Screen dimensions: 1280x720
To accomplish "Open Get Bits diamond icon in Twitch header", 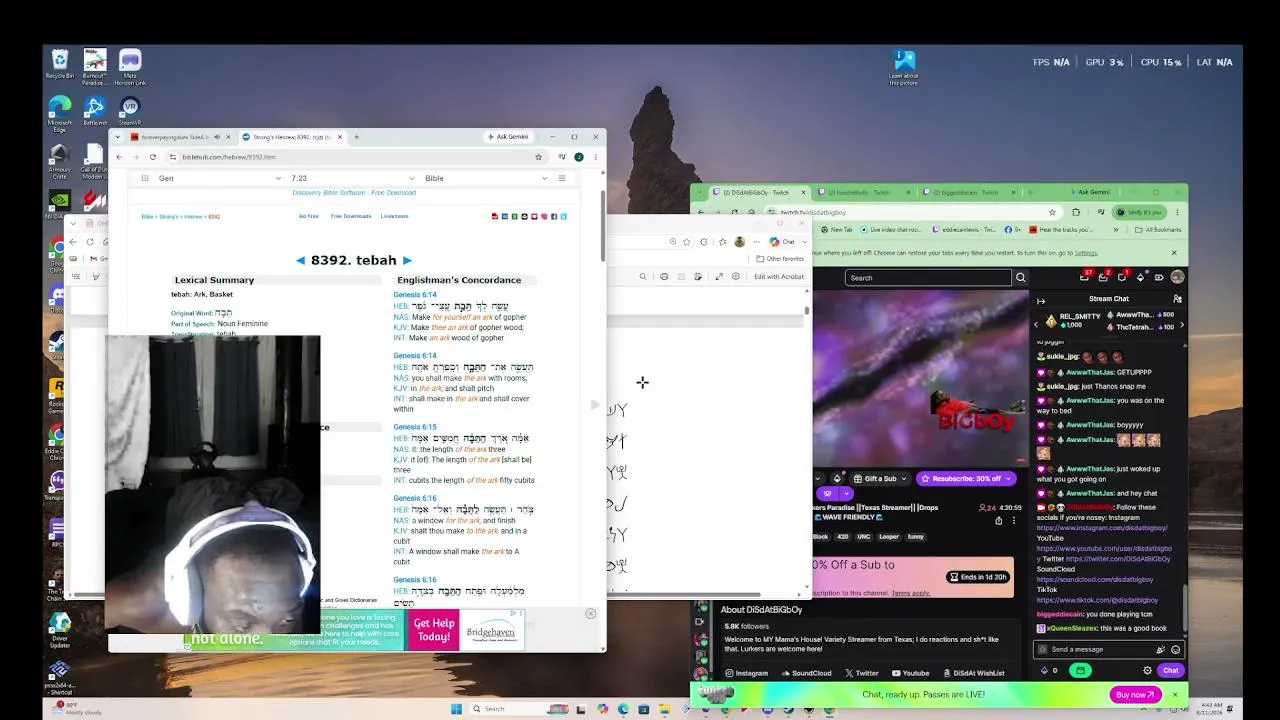I will pos(1140,277).
